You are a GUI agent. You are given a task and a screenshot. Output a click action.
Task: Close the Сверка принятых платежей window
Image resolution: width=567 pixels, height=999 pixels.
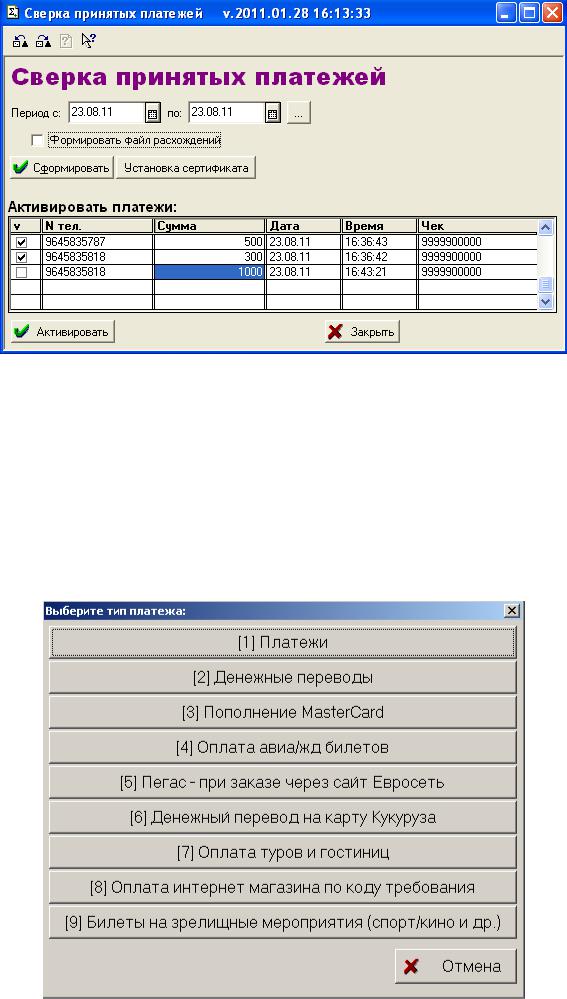[552, 13]
